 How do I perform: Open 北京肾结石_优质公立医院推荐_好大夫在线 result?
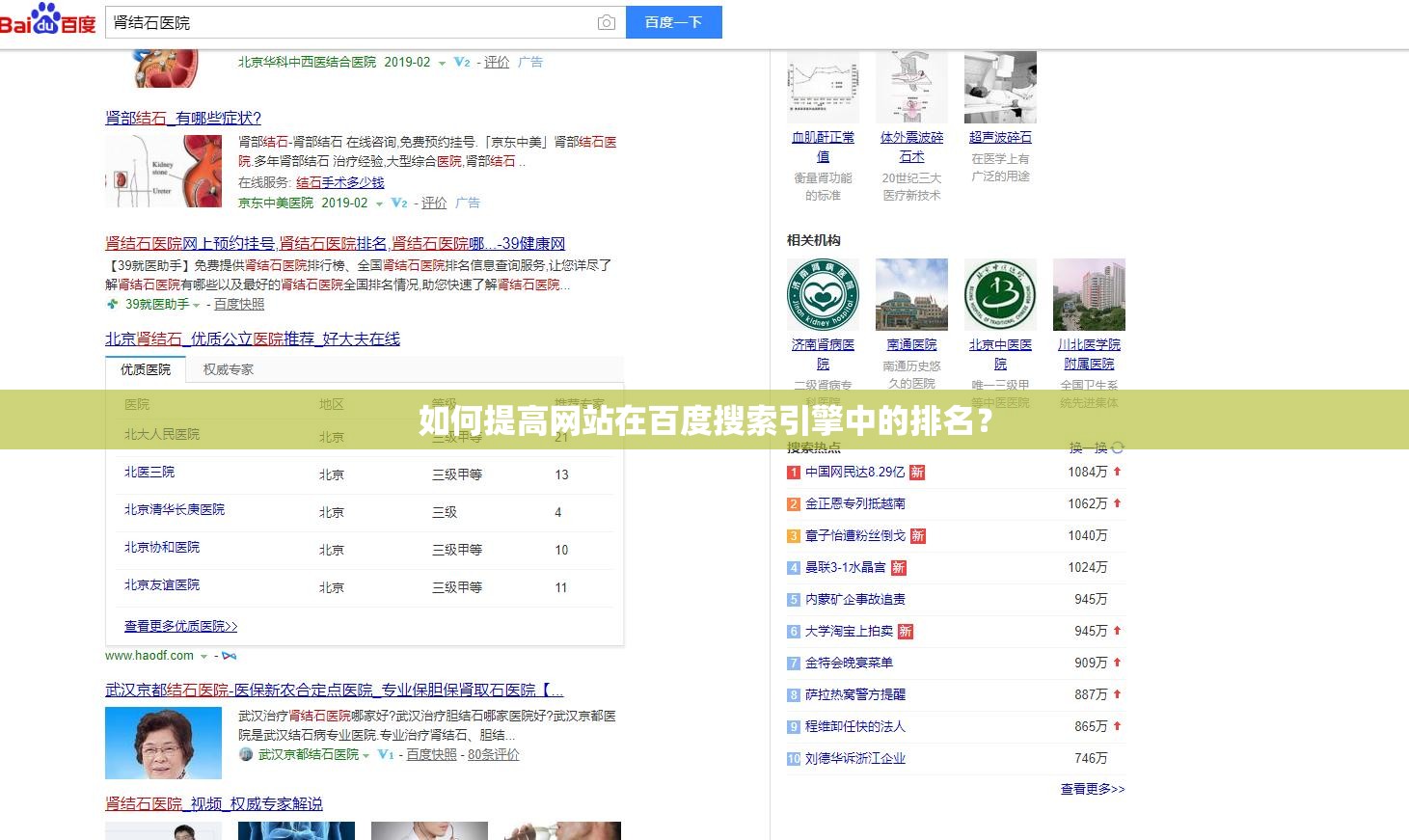[253, 339]
